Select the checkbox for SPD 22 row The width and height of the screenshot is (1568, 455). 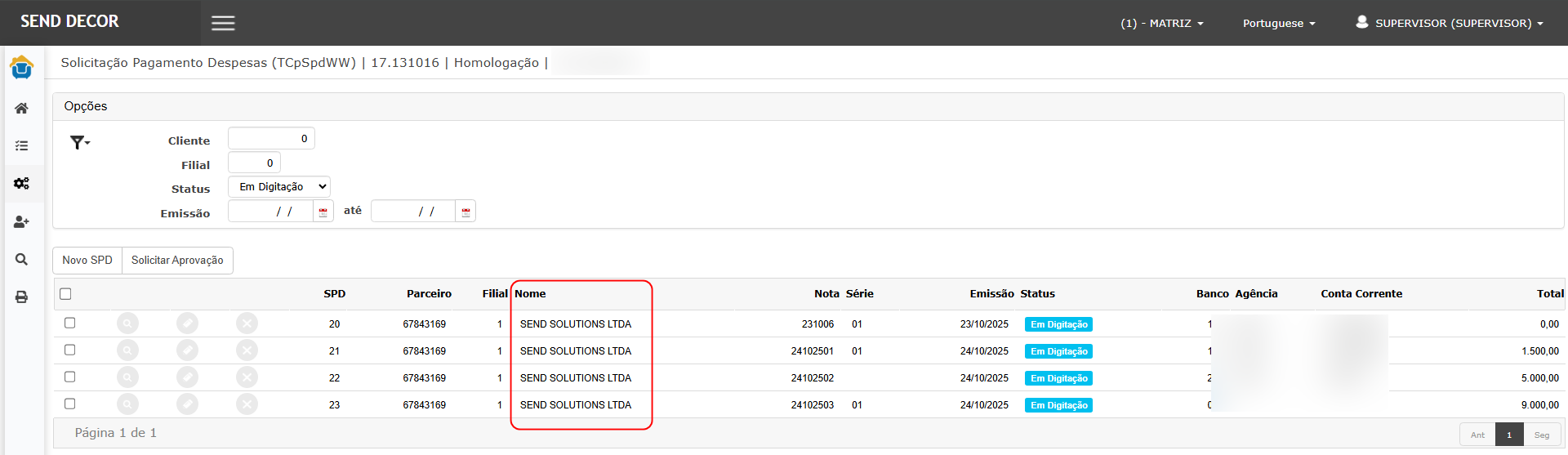pos(70,377)
